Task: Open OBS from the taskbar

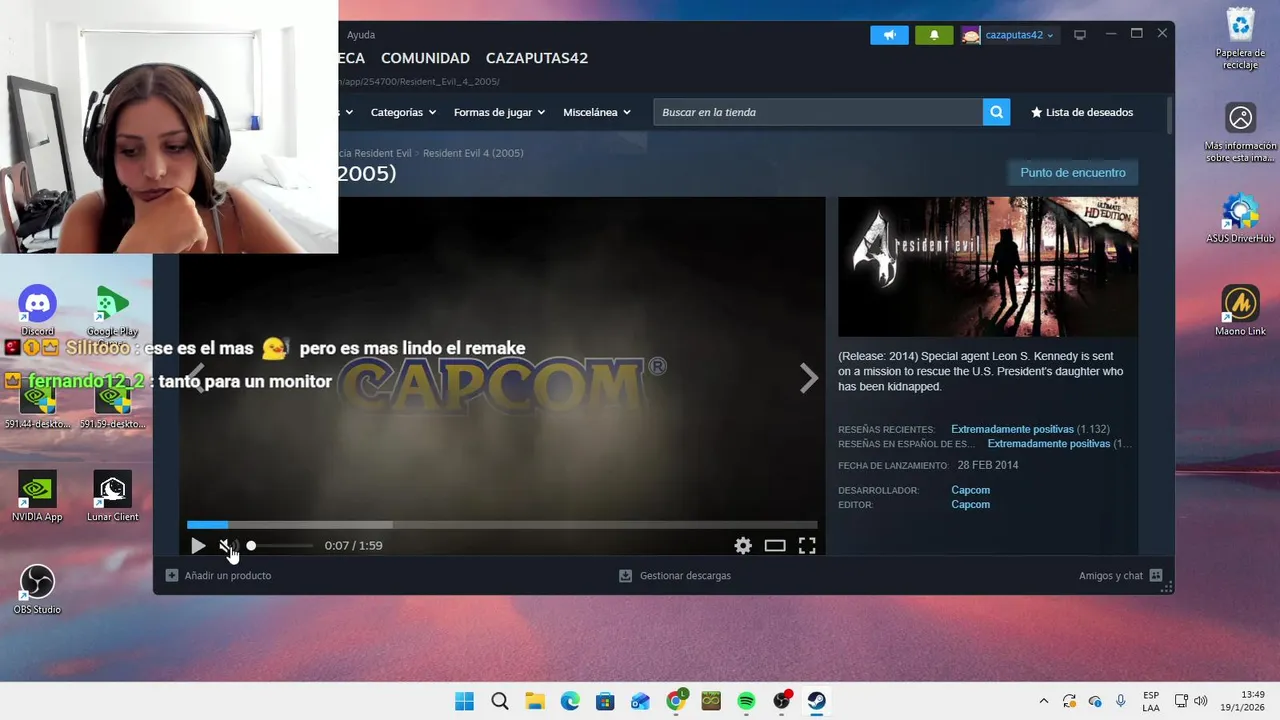Action: (x=782, y=701)
